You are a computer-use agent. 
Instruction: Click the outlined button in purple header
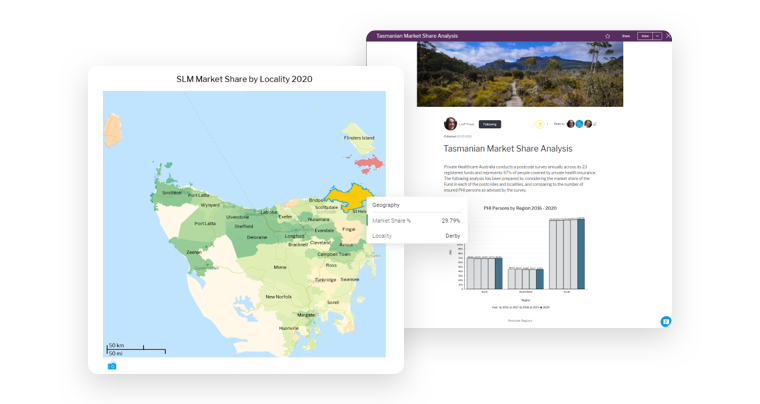[644, 35]
